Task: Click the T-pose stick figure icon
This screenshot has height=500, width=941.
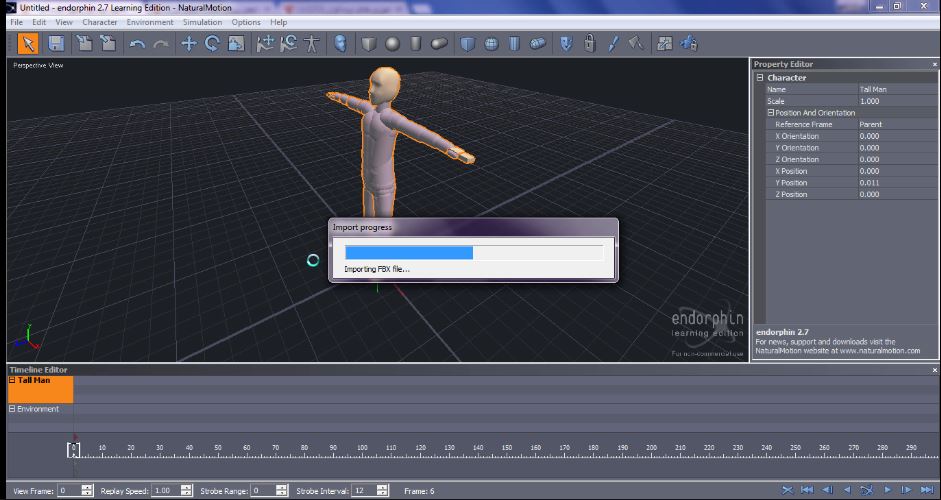Action: 311,44
